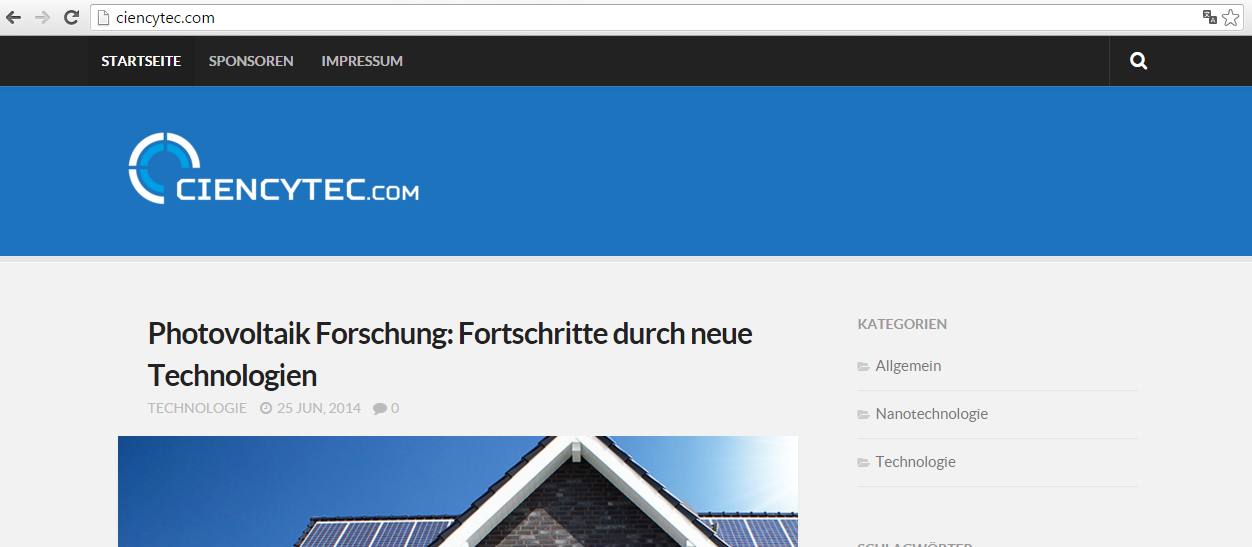The height and width of the screenshot is (547, 1252).
Task: Open the Startseite menu item
Action: click(x=141, y=61)
